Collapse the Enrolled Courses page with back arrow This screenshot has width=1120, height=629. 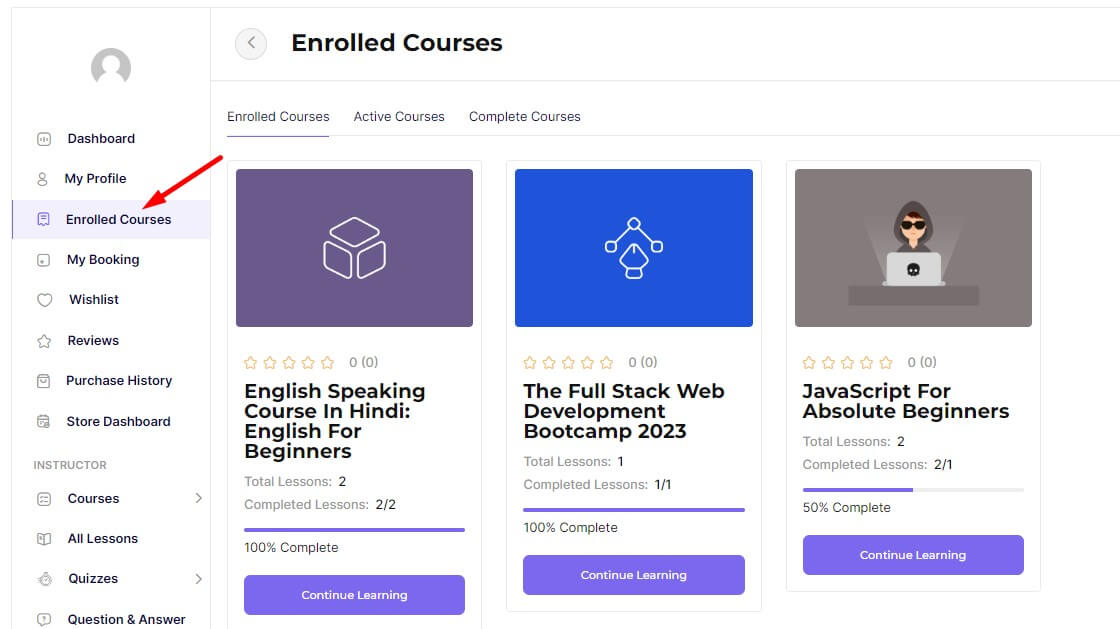coord(251,44)
